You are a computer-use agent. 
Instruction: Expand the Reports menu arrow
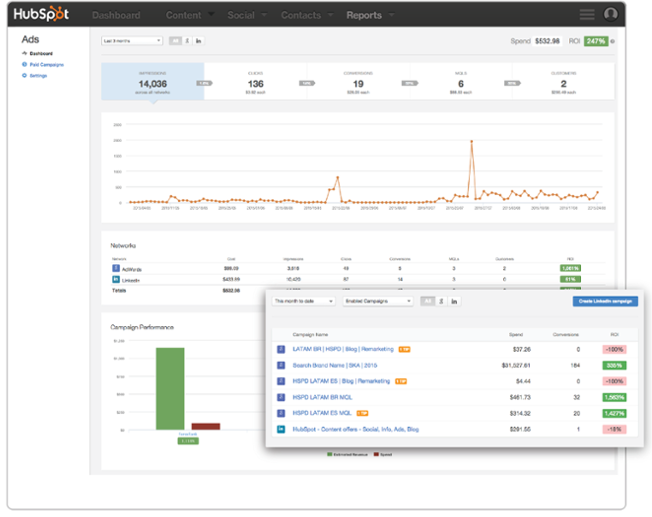[391, 15]
